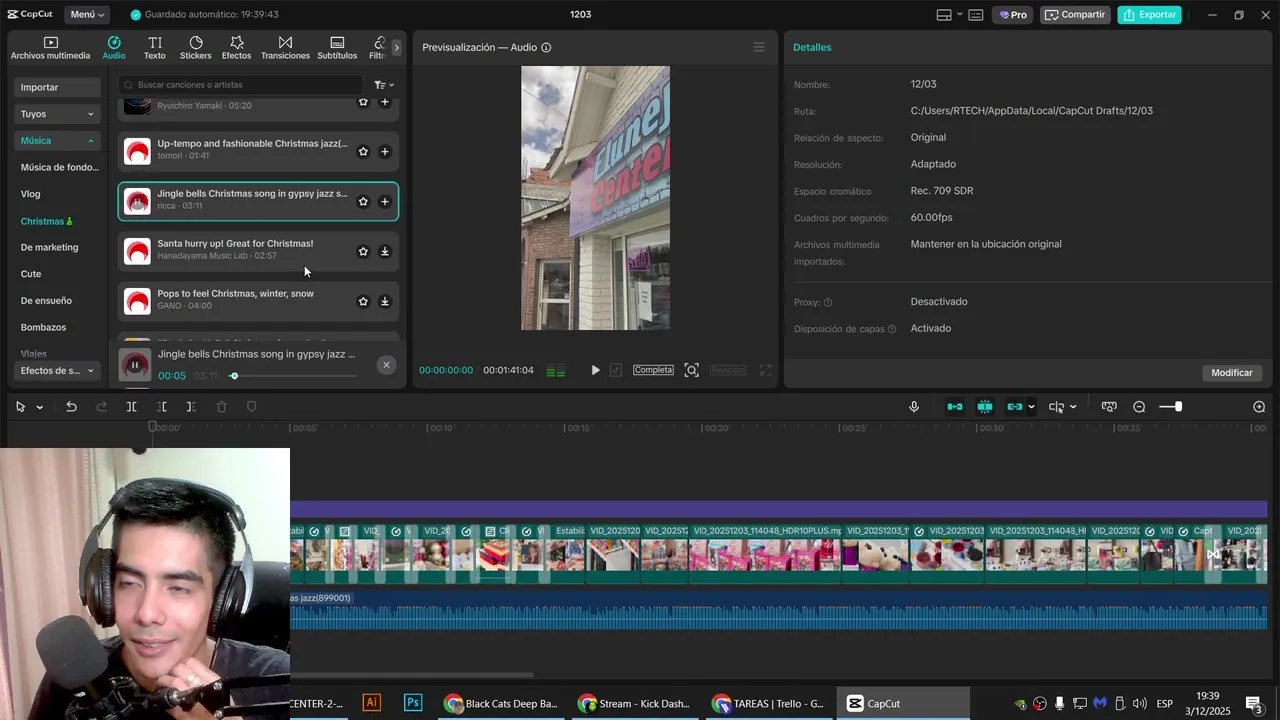The image size is (1280, 720).
Task: Open Photoshop from the taskbar
Action: coord(413,703)
